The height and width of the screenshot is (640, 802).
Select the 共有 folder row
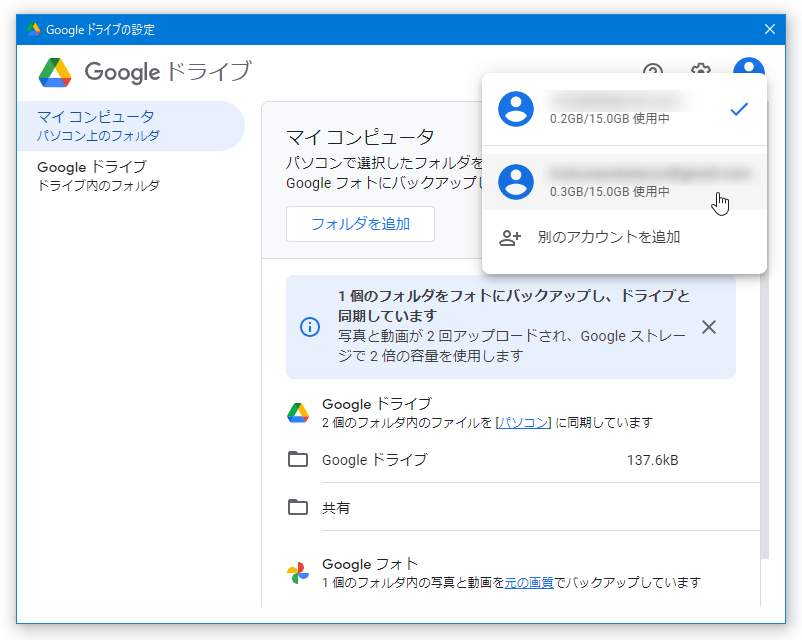point(523,507)
